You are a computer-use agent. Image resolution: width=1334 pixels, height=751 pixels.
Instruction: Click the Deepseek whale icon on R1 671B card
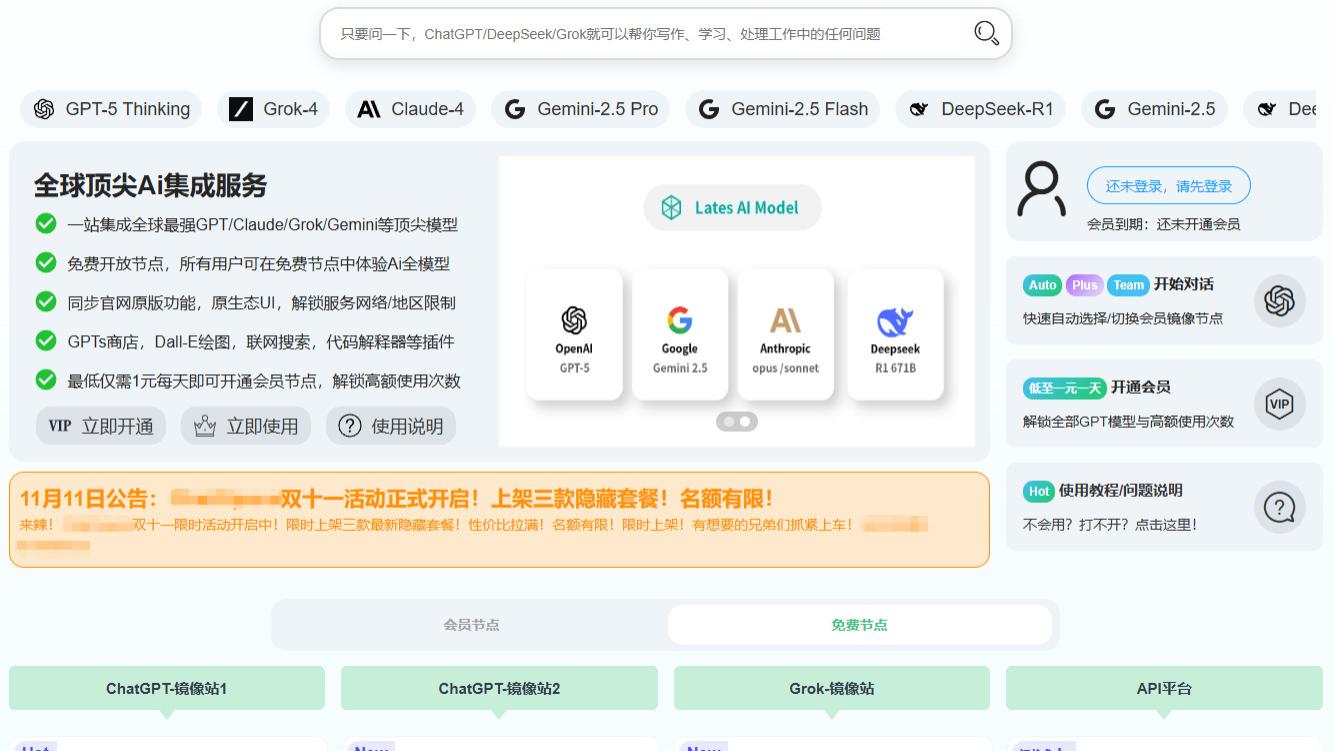[x=894, y=320]
